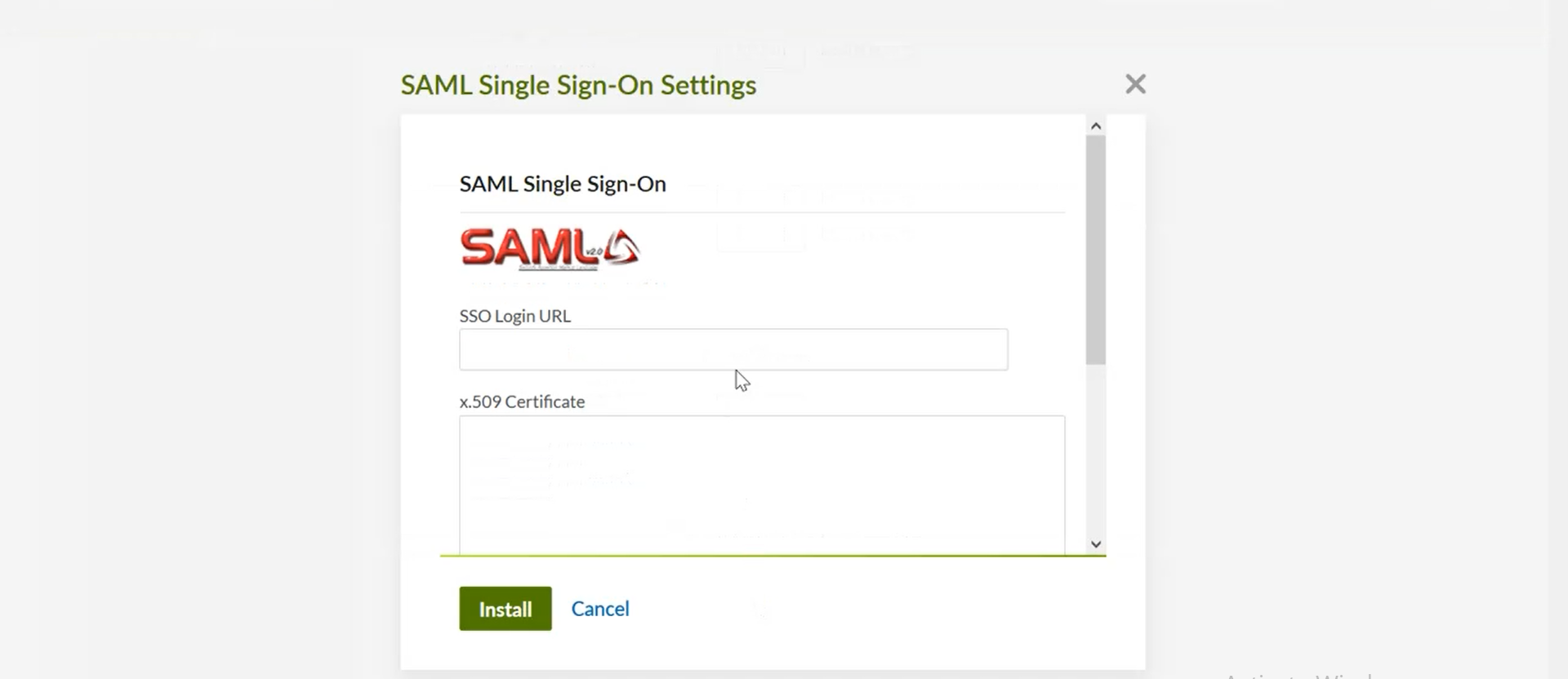Click the scrollbar down arrow
1568x679 pixels.
tap(1096, 543)
